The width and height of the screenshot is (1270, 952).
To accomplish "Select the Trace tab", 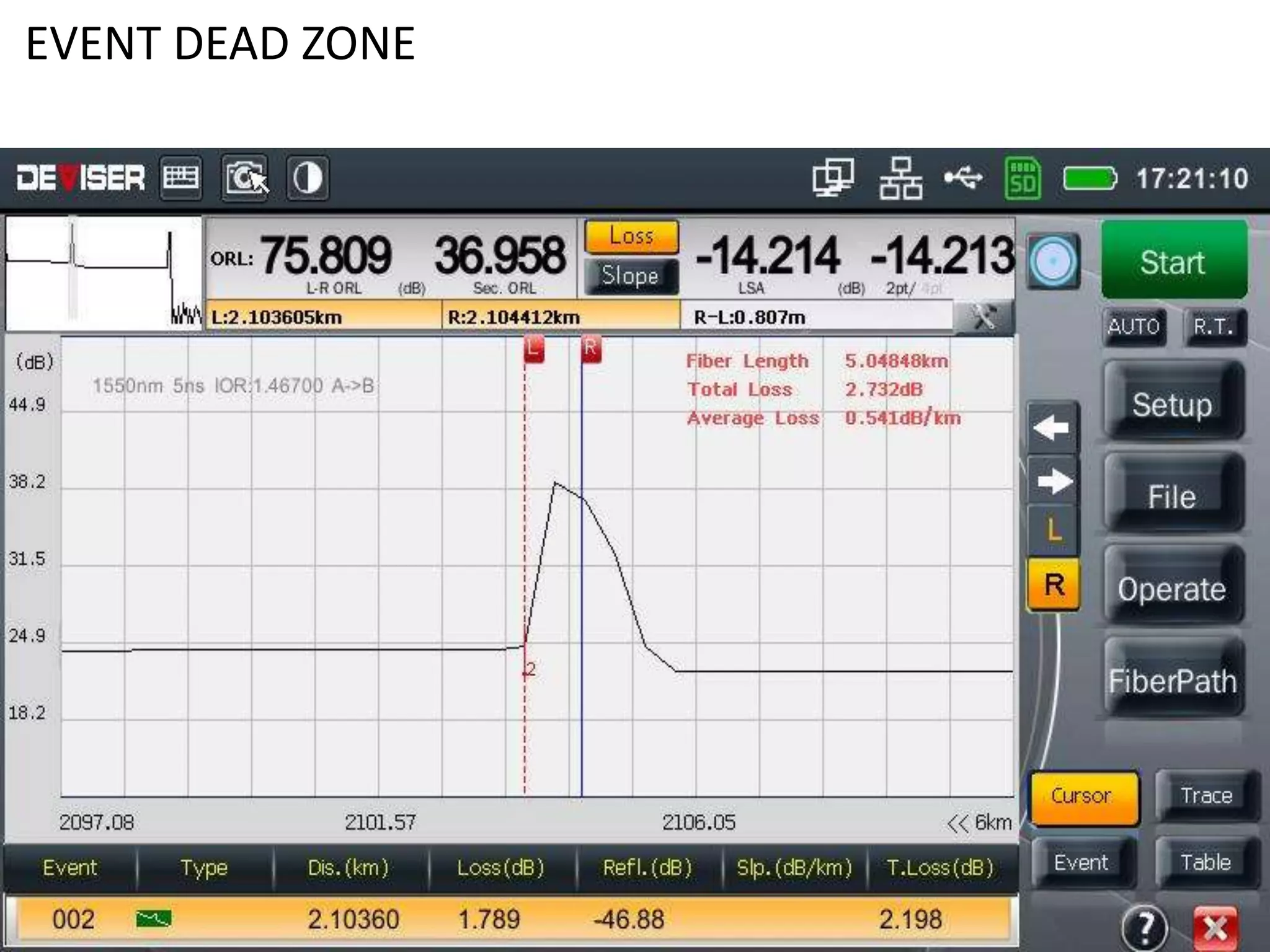I will pos(1206,796).
